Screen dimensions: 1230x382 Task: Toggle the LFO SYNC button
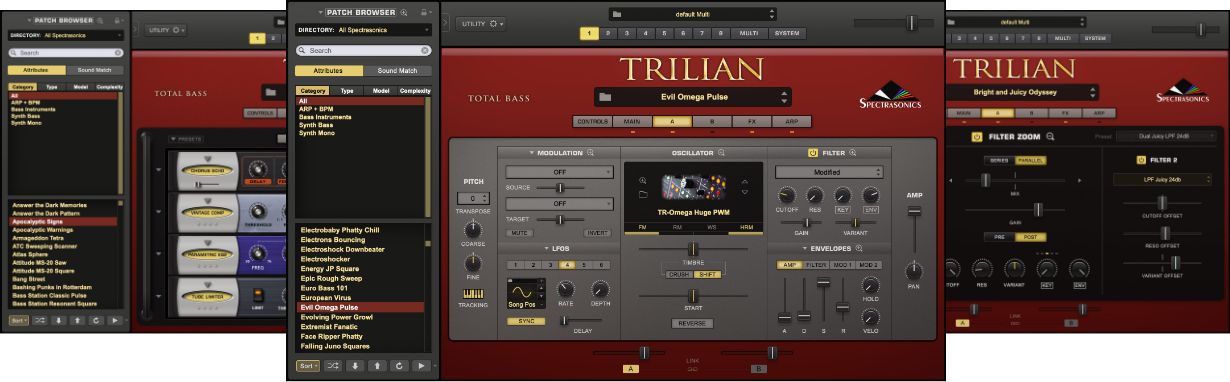click(526, 321)
